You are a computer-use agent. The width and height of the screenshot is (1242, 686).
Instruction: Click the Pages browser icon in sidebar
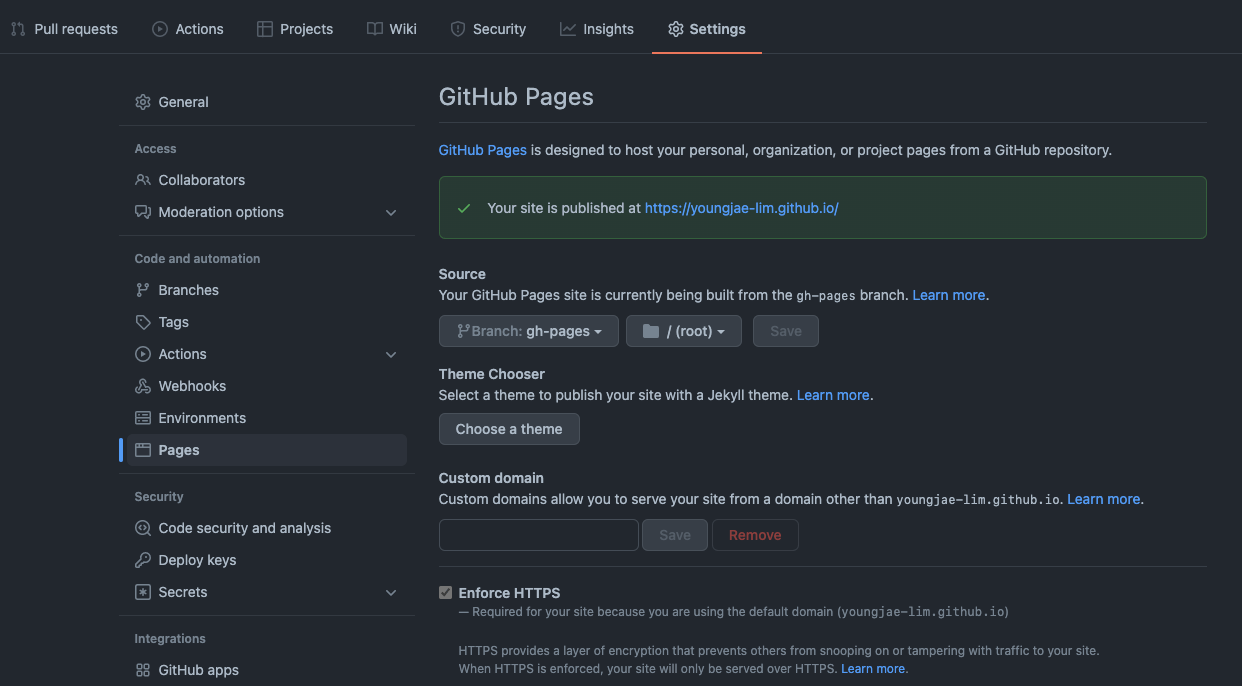click(143, 450)
